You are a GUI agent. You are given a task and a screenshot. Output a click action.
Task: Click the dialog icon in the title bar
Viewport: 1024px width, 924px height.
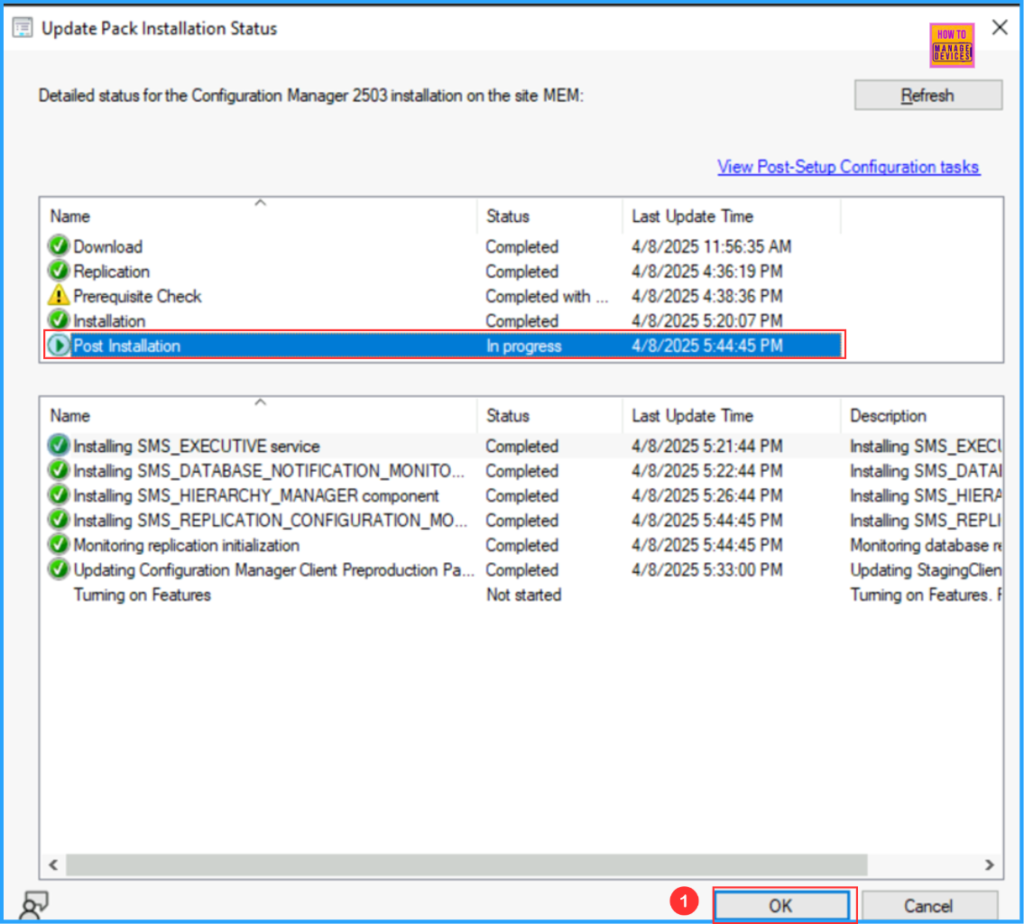pyautogui.click(x=23, y=28)
